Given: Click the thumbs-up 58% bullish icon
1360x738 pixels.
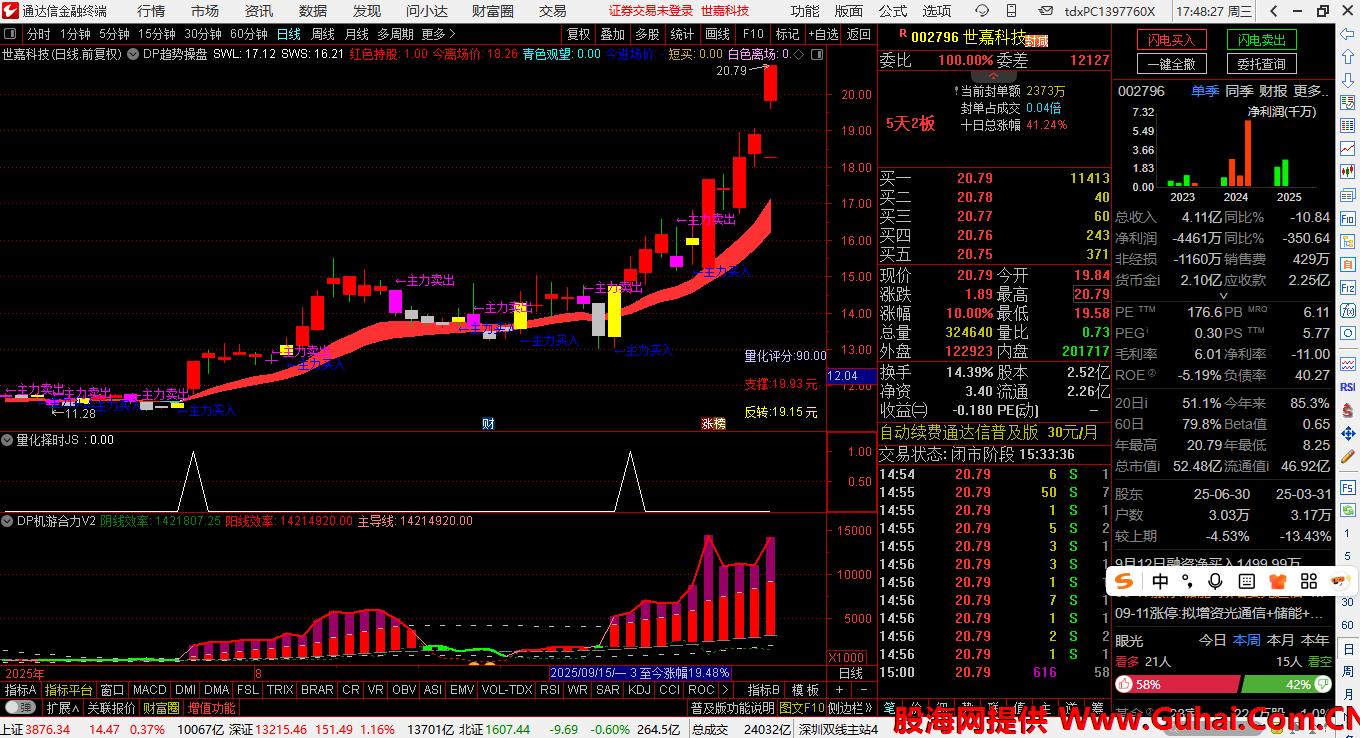Looking at the screenshot, I should click(x=1124, y=684).
